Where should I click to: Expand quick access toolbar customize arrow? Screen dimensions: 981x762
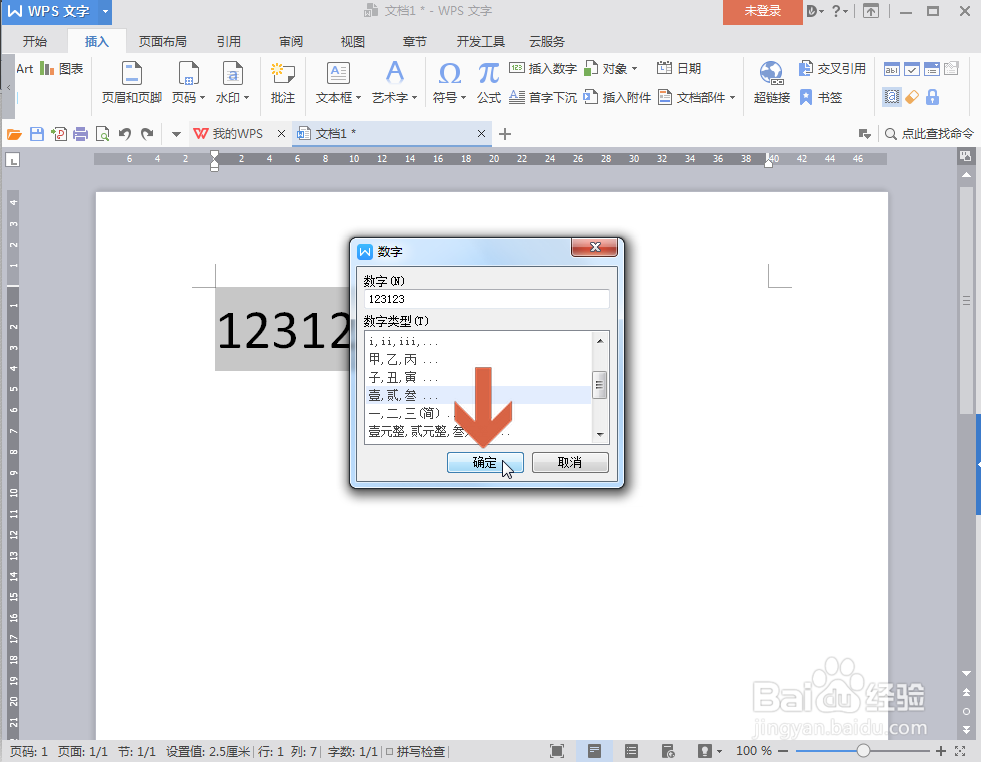[176, 134]
